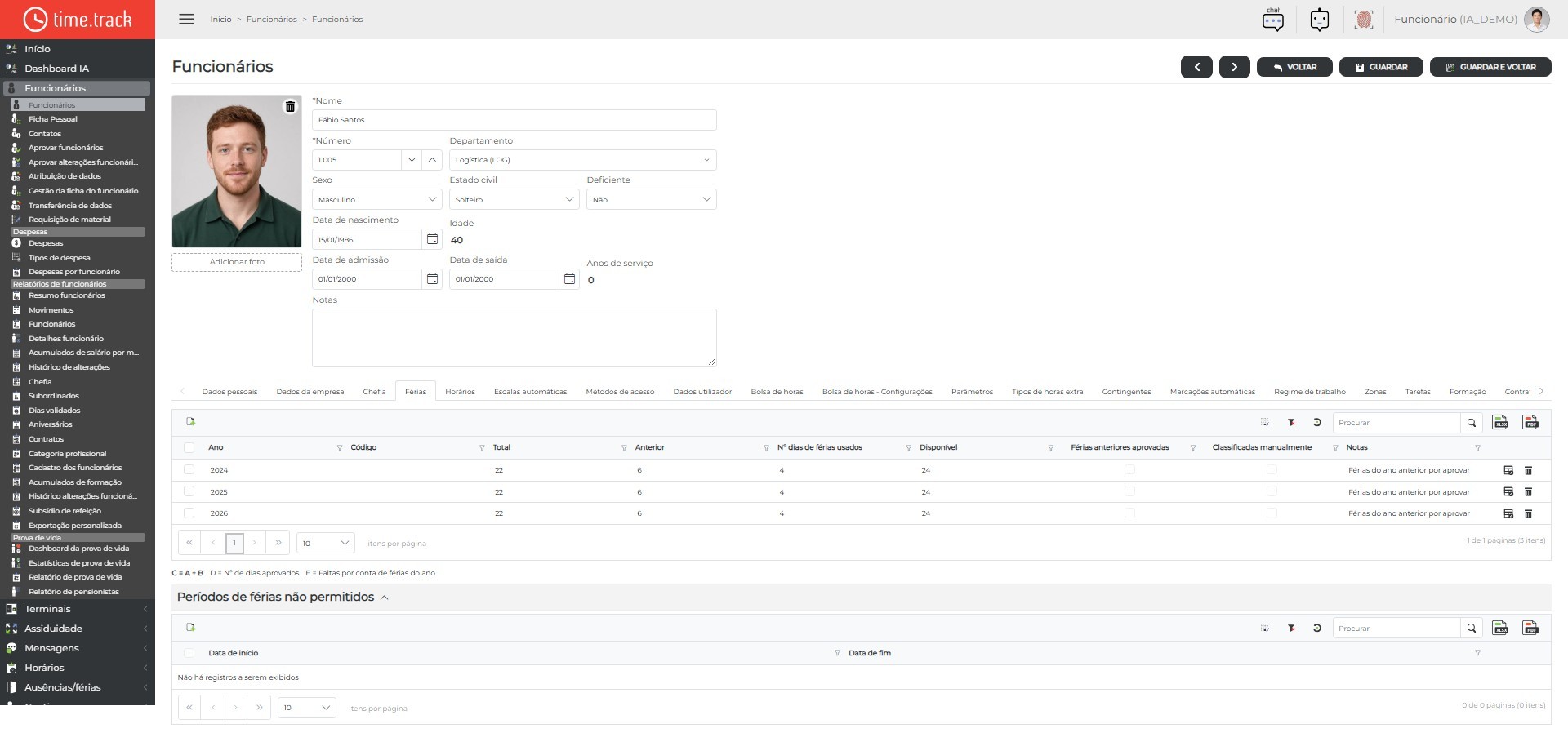Click the robot assistant icon

(x=1319, y=20)
